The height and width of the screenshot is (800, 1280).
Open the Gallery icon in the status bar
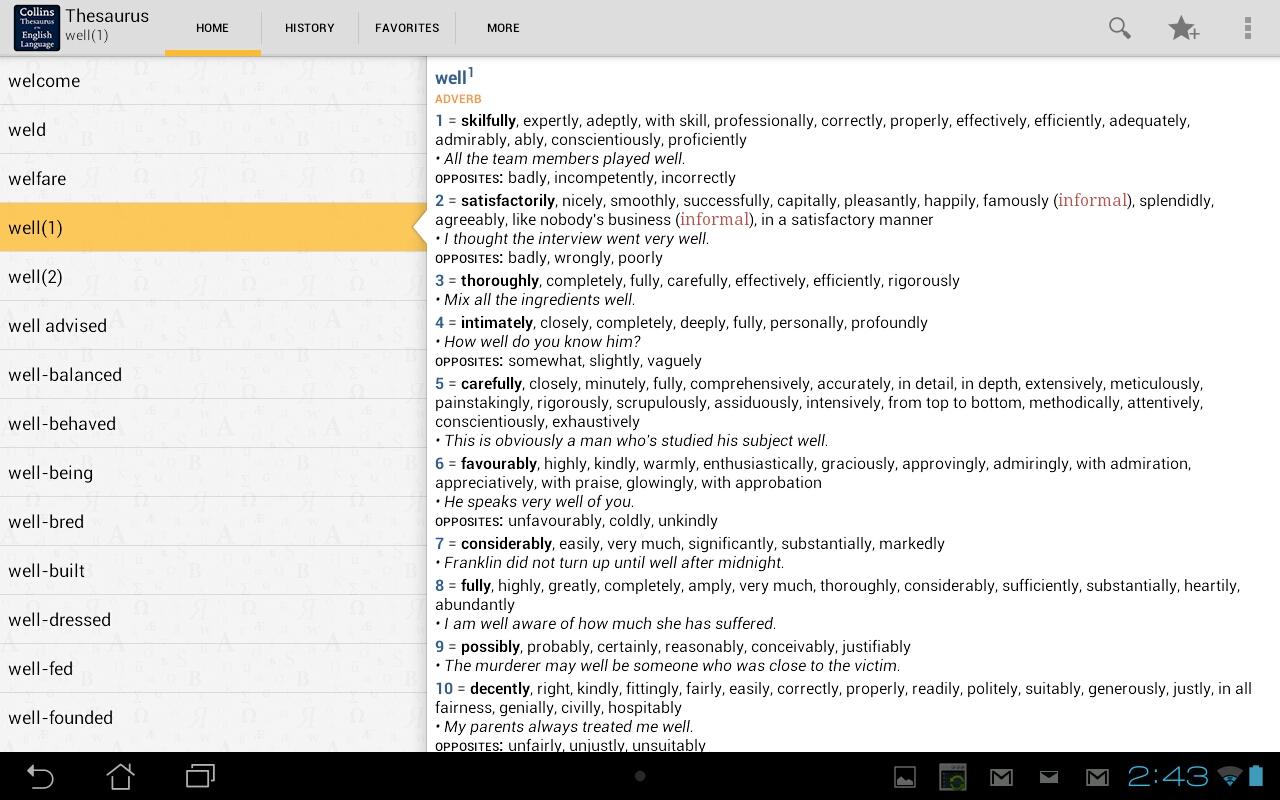click(x=904, y=776)
